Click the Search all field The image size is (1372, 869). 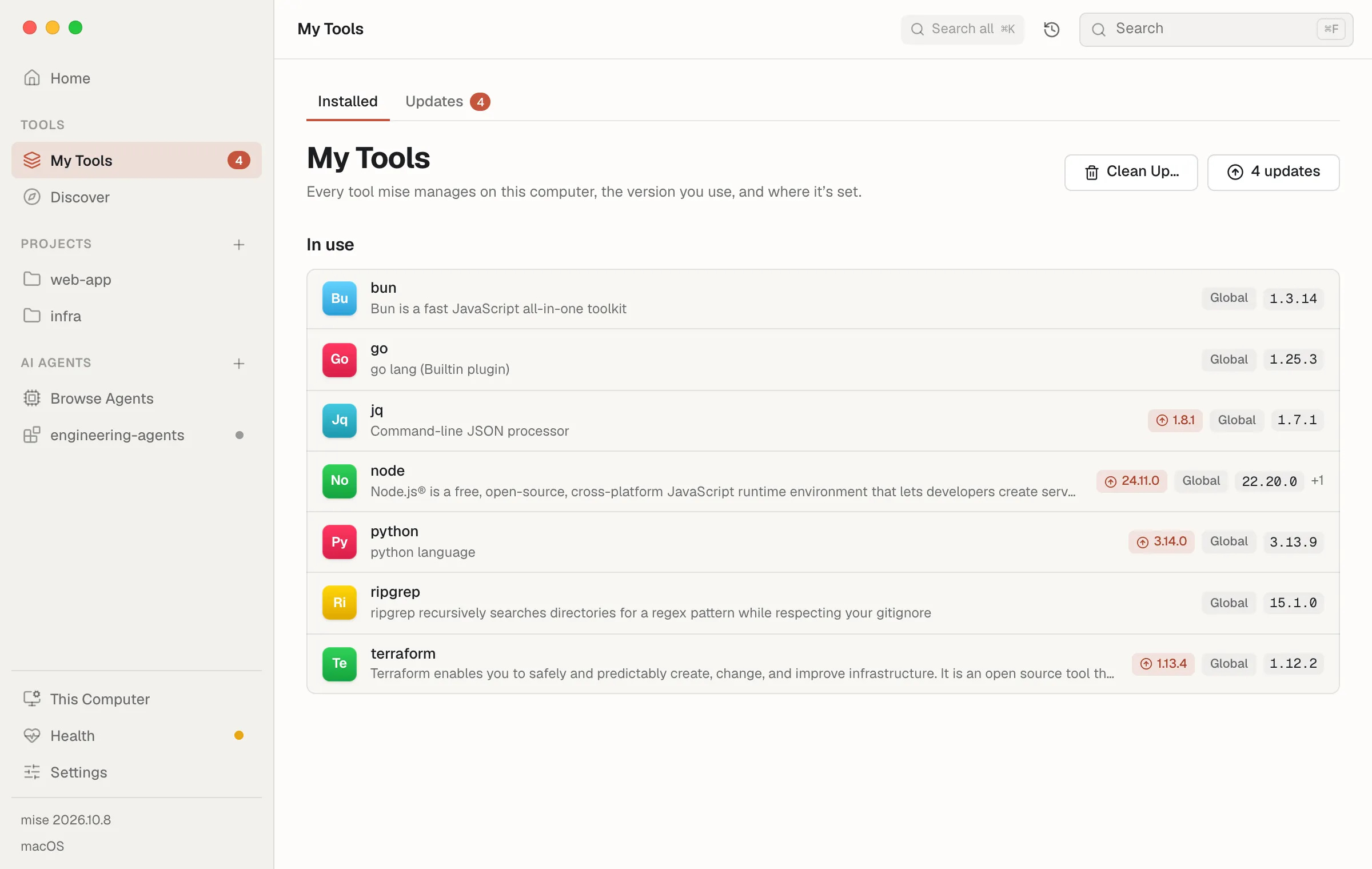pyautogui.click(x=962, y=29)
